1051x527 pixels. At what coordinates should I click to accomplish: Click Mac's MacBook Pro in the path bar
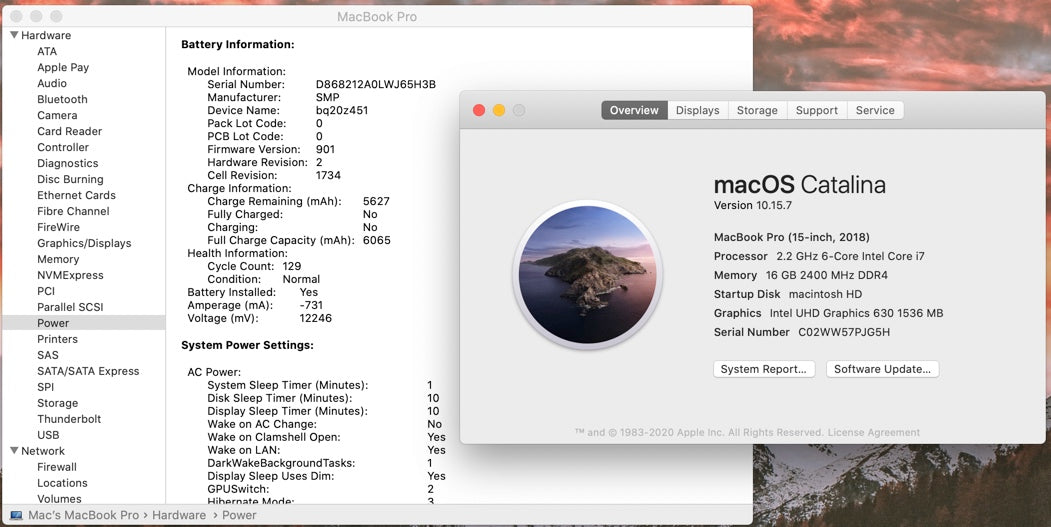click(x=84, y=515)
